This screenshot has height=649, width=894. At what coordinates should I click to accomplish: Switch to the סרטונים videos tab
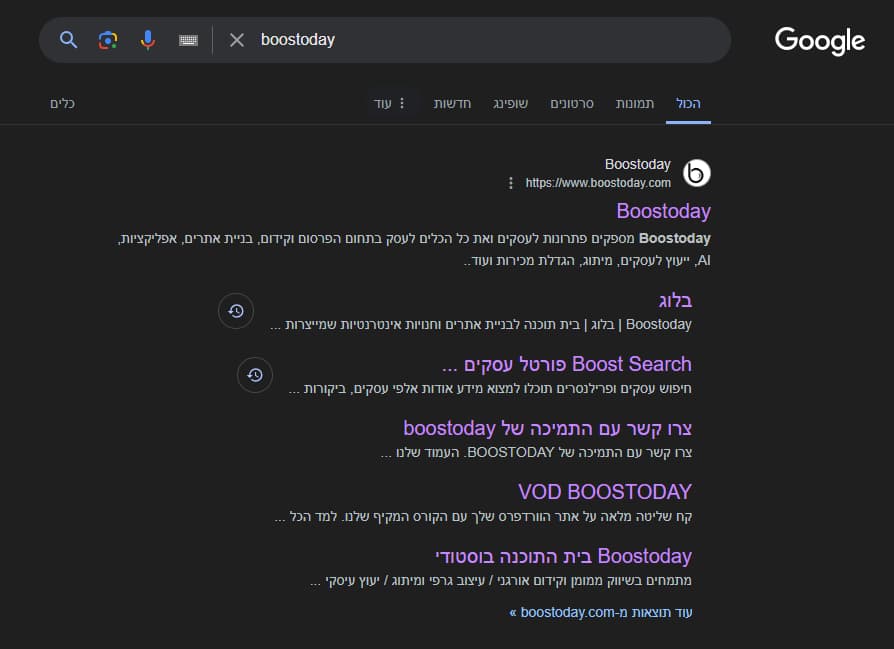tap(574, 103)
